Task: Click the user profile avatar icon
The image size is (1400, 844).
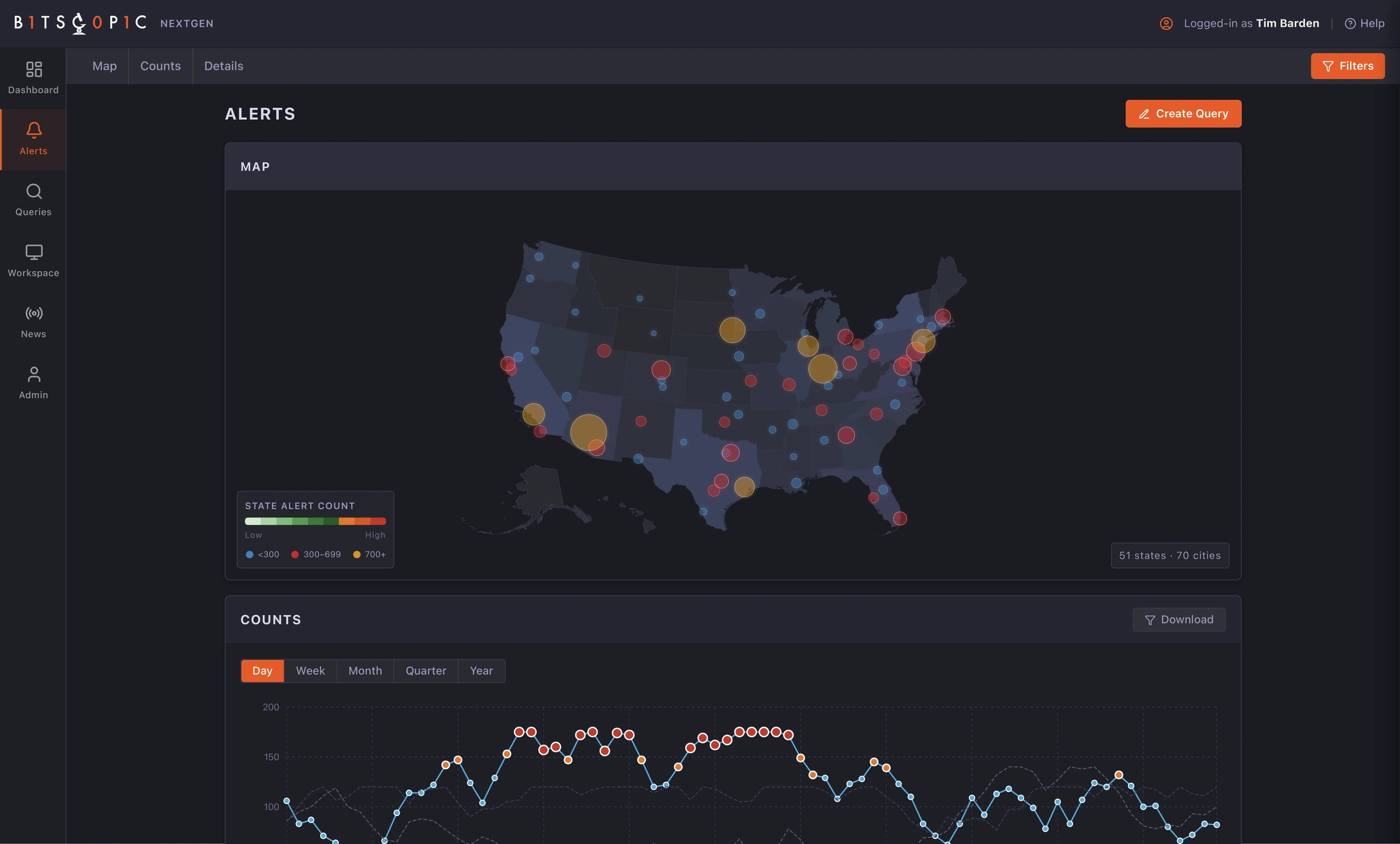Action: 1166,24
